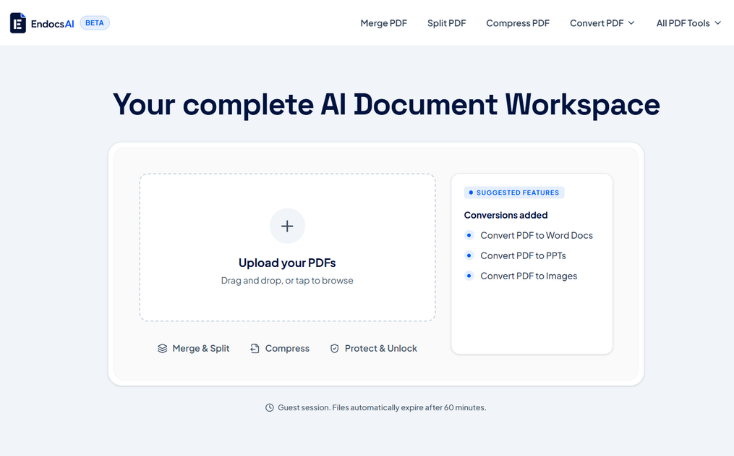Select Compress PDF in the top navigation
This screenshot has width=734, height=456.
click(518, 23)
